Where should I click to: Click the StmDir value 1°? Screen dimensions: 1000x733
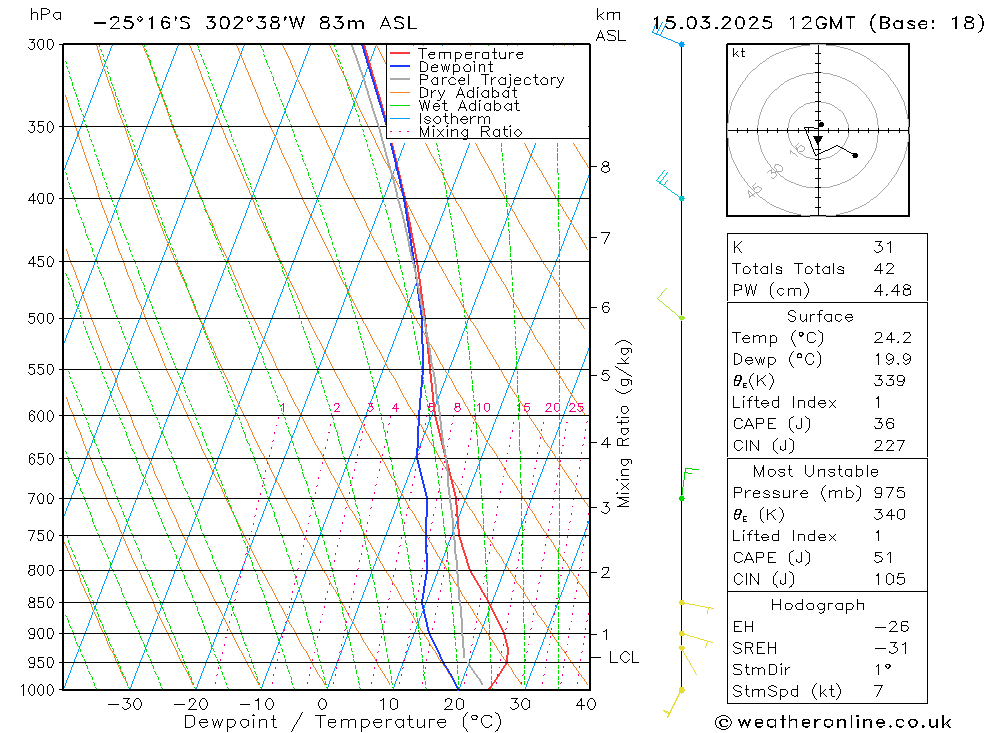[x=882, y=670]
